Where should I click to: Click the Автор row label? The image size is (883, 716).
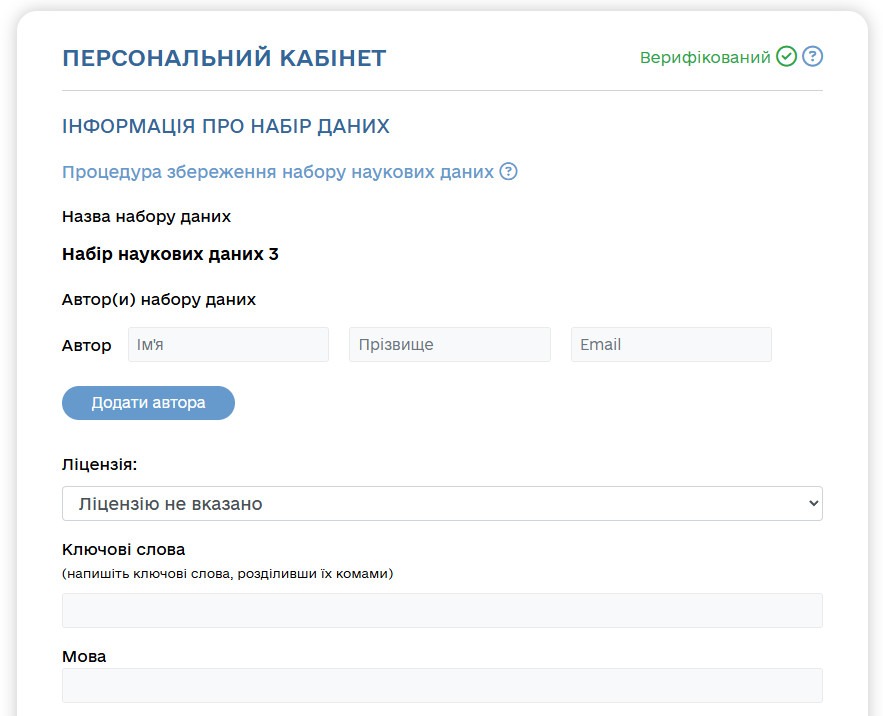tap(87, 345)
